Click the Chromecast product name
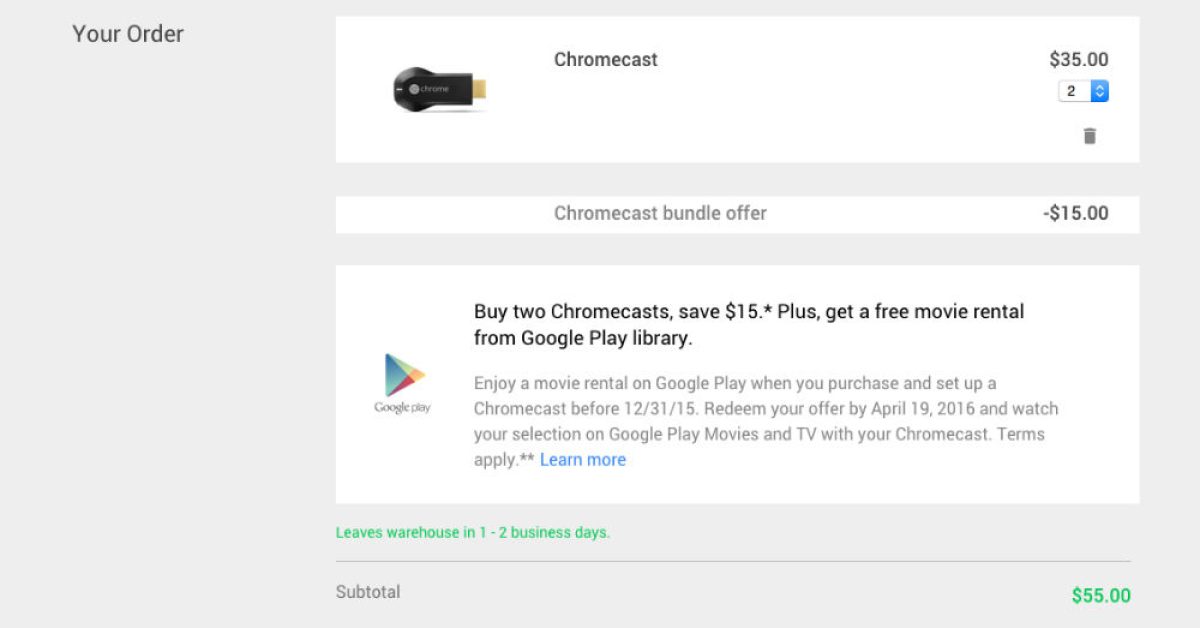 (605, 60)
